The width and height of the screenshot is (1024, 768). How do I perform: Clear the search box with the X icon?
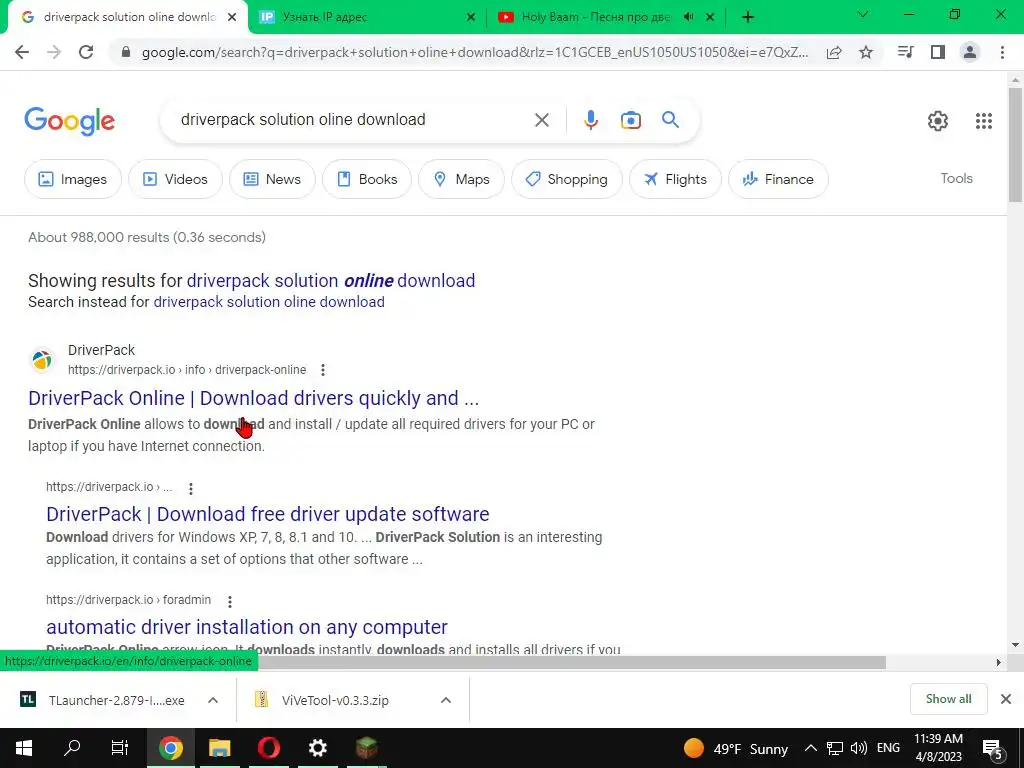[x=541, y=120]
